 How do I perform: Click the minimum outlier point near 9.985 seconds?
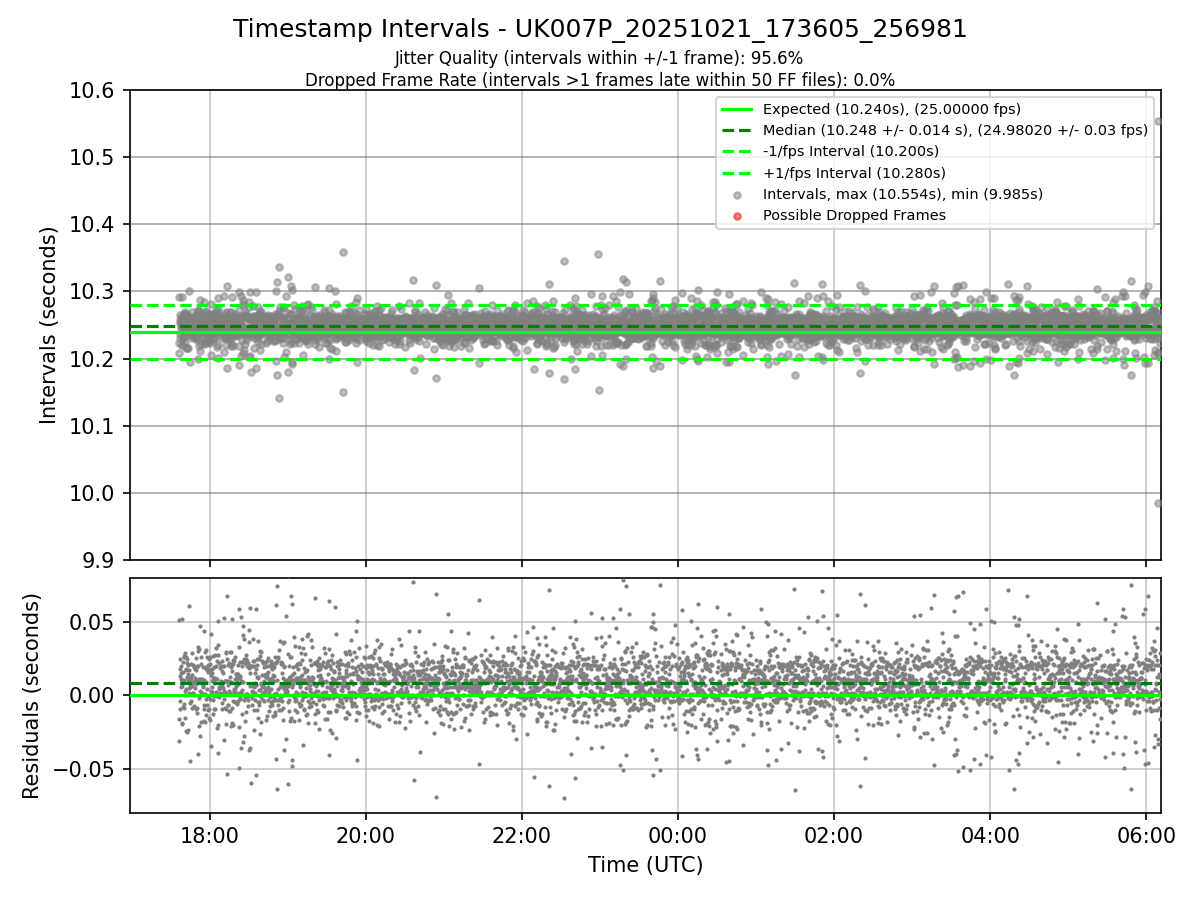(1158, 503)
